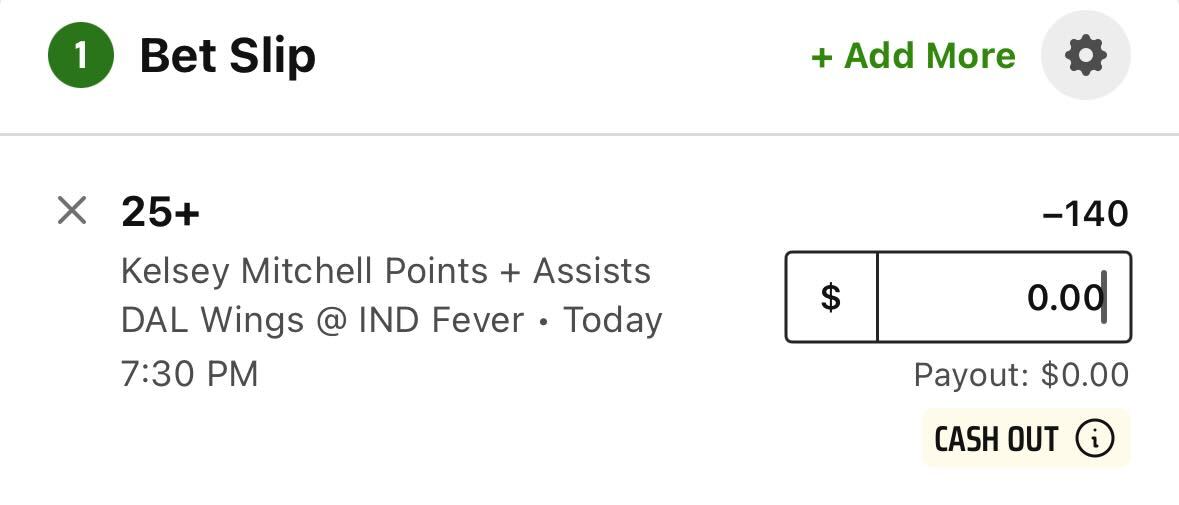Open Kelsey Mitchell Points + Assists market
Image resolution: width=1179 pixels, height=505 pixels.
click(x=386, y=271)
